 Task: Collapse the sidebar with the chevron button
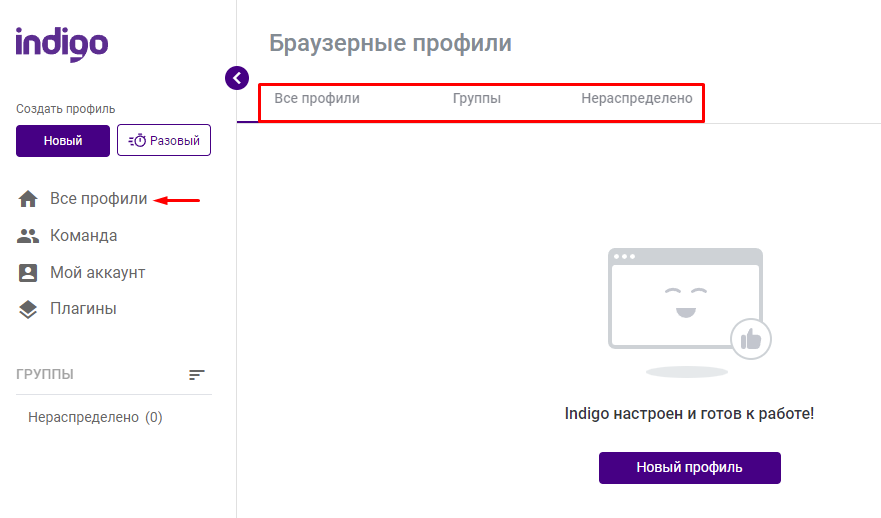click(x=237, y=78)
